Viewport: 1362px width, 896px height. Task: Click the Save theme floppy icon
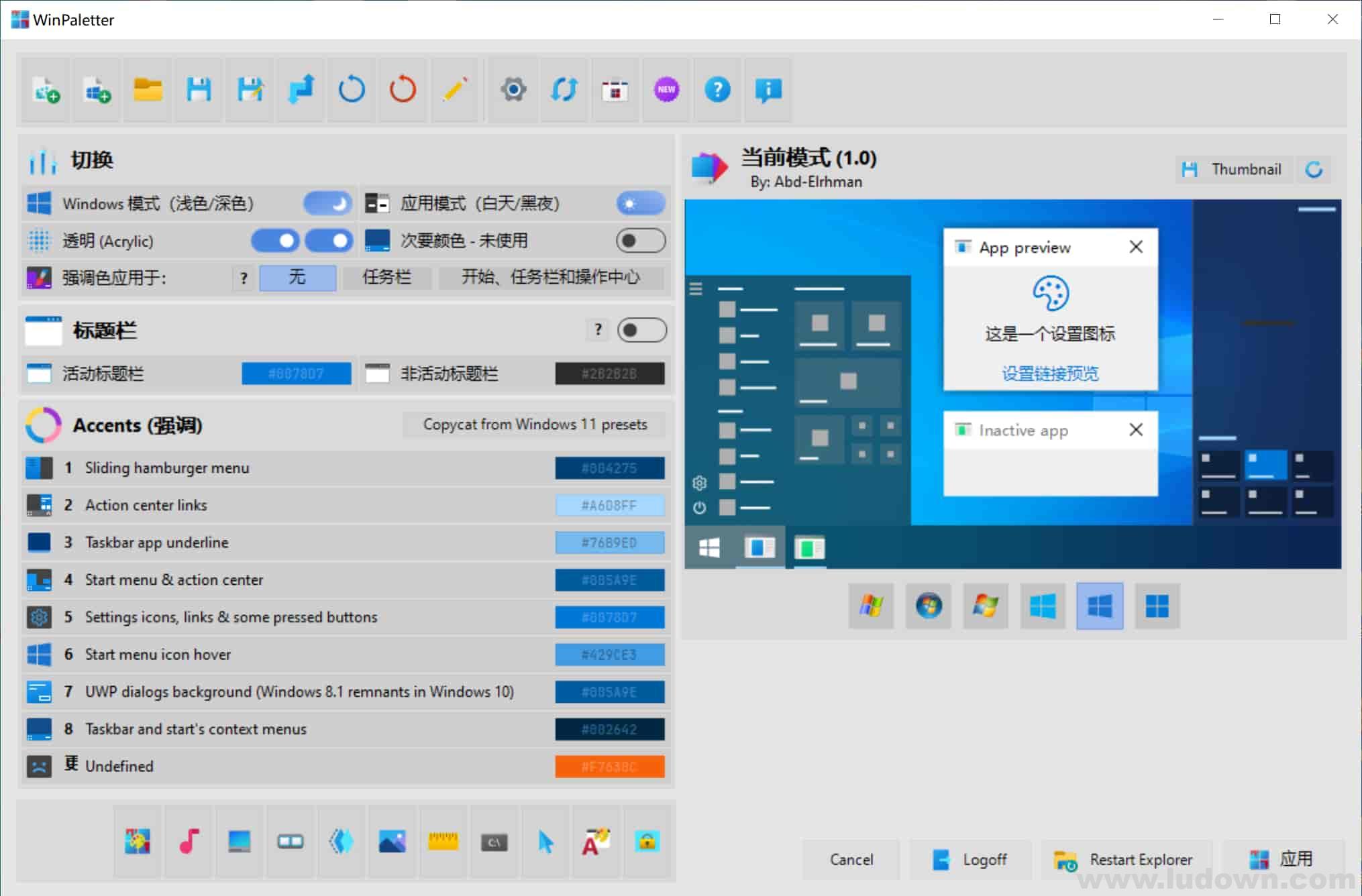[x=199, y=89]
